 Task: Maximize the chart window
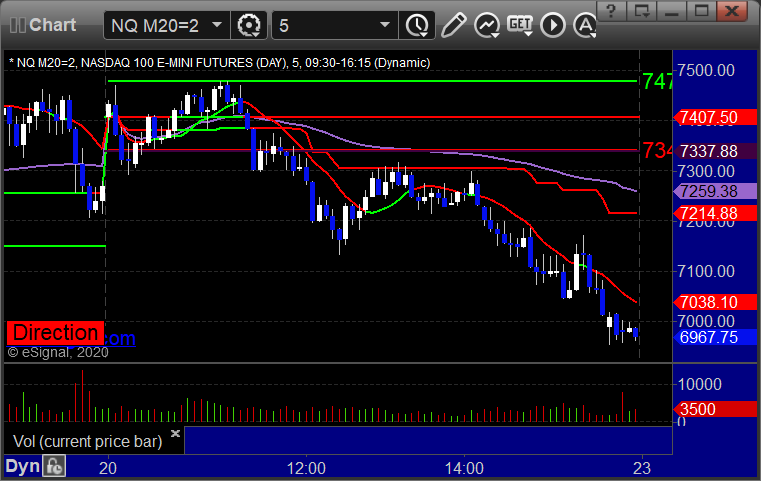[701, 10]
